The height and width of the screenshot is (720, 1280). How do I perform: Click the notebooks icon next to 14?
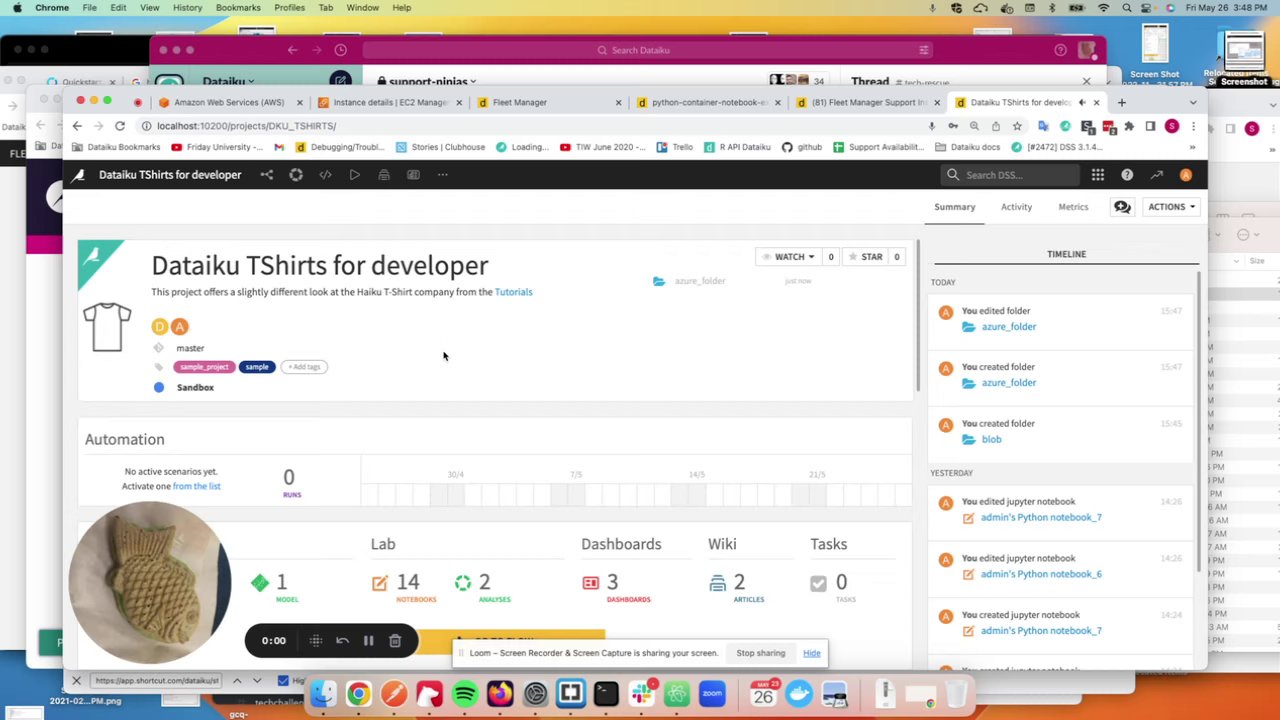pyautogui.click(x=379, y=582)
